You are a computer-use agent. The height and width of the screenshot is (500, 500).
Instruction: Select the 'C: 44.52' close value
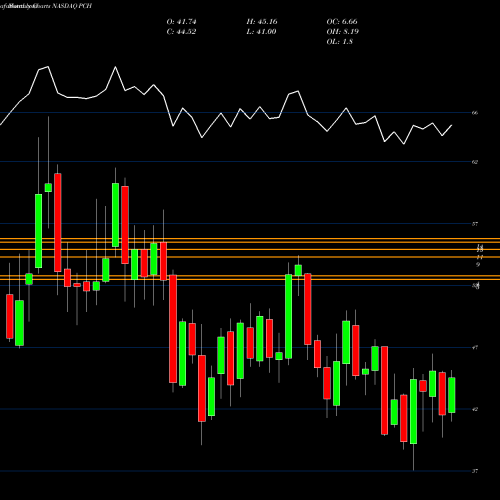coord(181,32)
